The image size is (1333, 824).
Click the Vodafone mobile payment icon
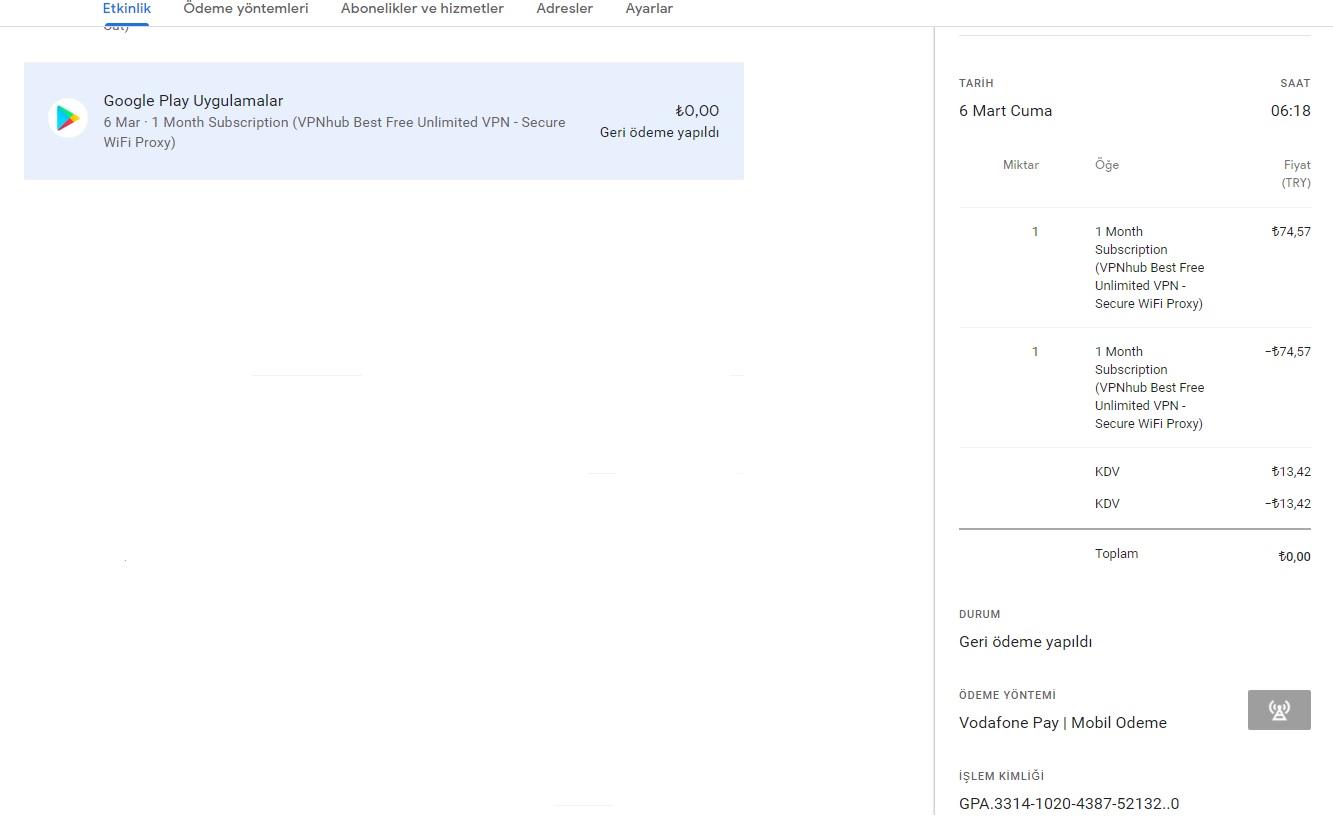click(x=1279, y=710)
